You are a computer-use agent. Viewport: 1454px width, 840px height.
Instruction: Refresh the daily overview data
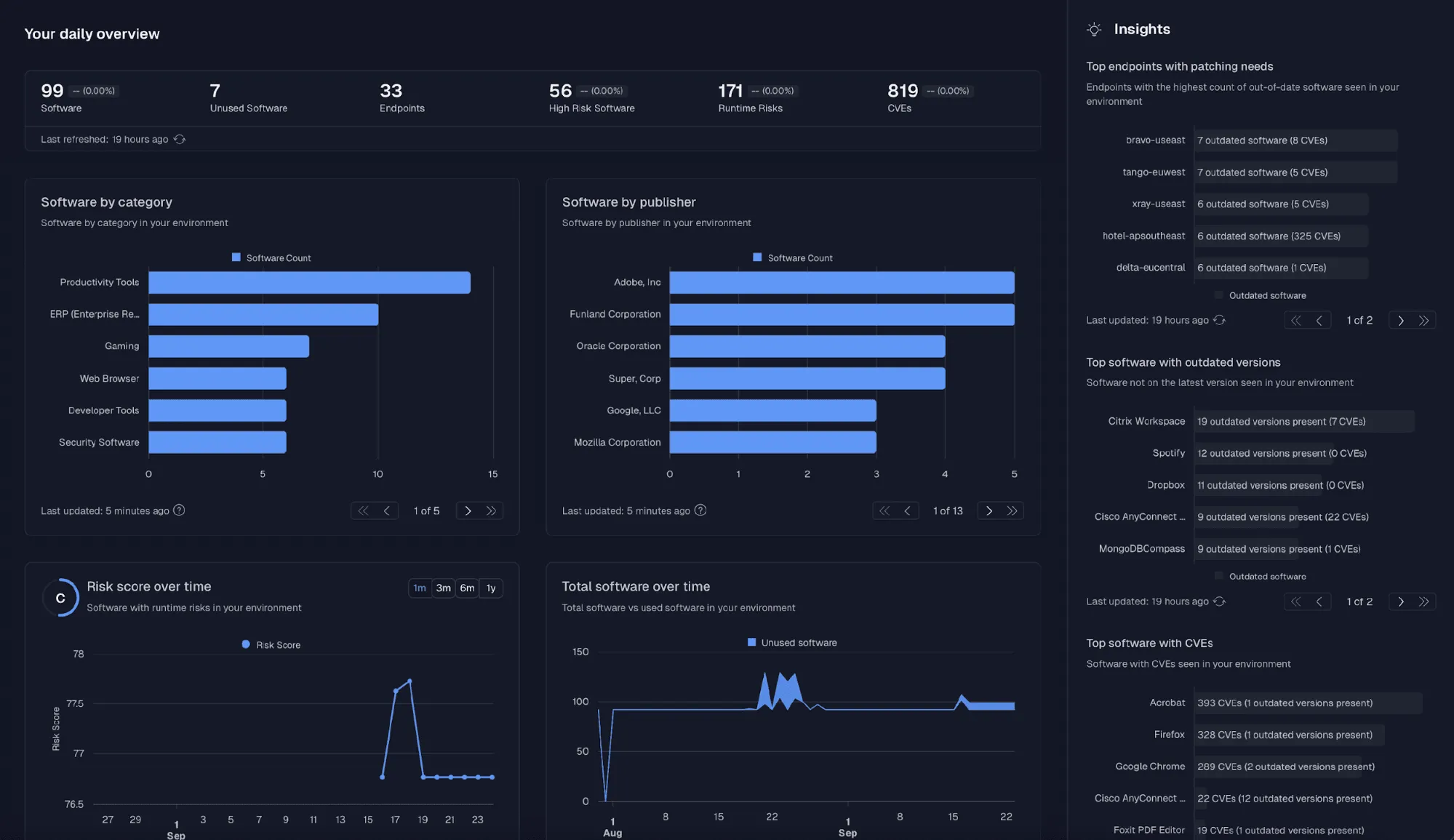(180, 139)
